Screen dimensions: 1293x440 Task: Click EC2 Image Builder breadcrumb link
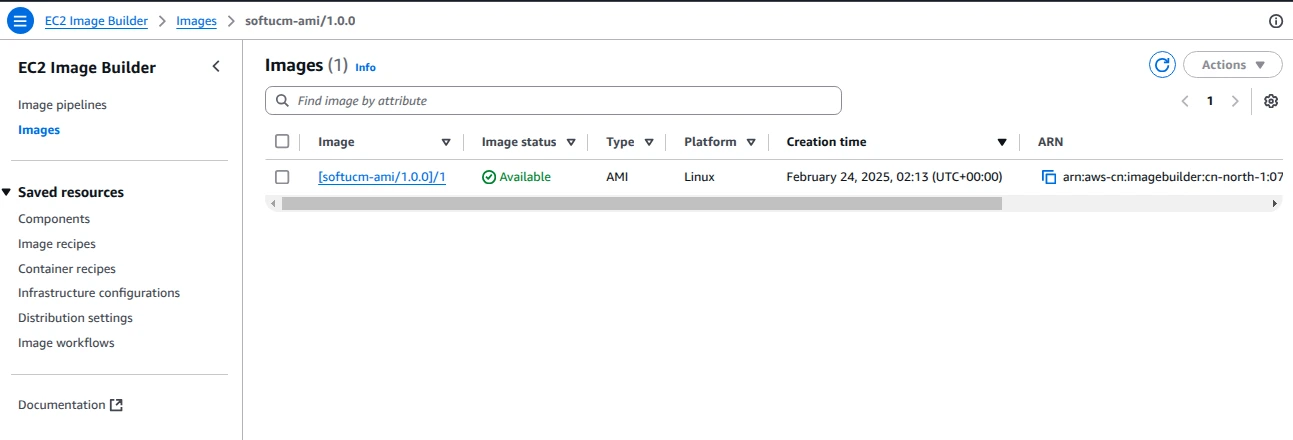pyautogui.click(x=96, y=21)
